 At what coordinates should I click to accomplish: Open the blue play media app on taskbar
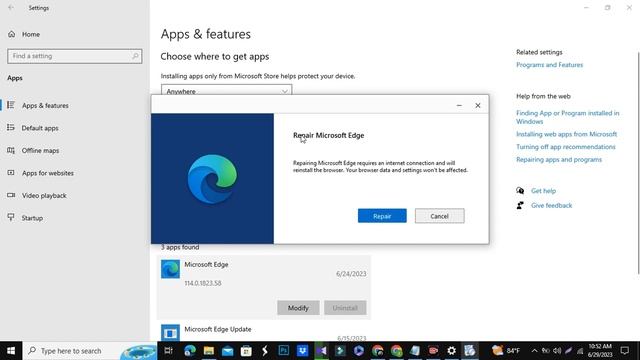tap(359, 351)
